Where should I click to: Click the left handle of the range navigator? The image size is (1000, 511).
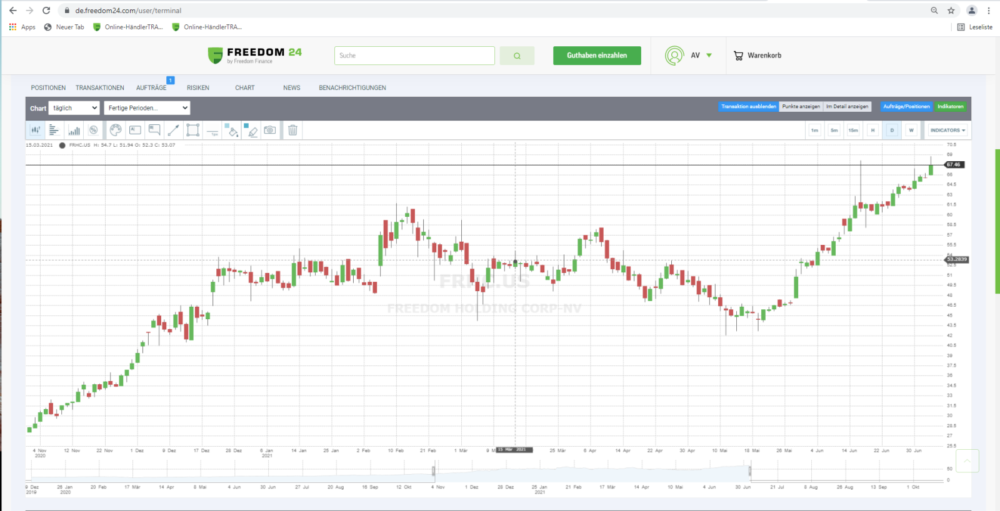pyautogui.click(x=434, y=471)
